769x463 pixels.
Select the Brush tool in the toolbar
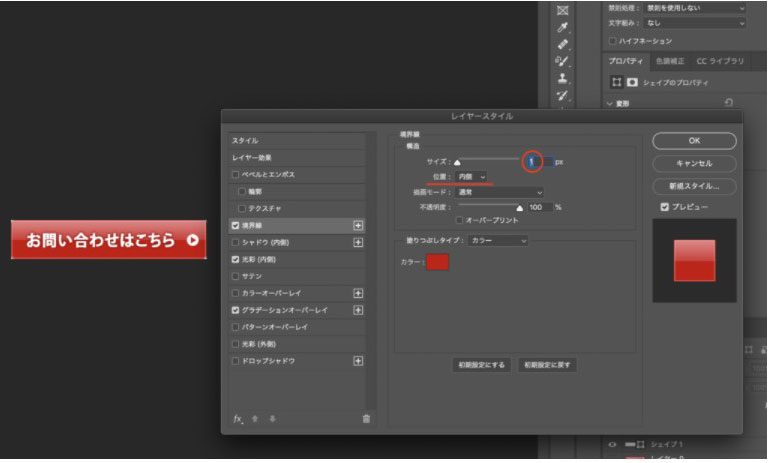click(x=562, y=61)
